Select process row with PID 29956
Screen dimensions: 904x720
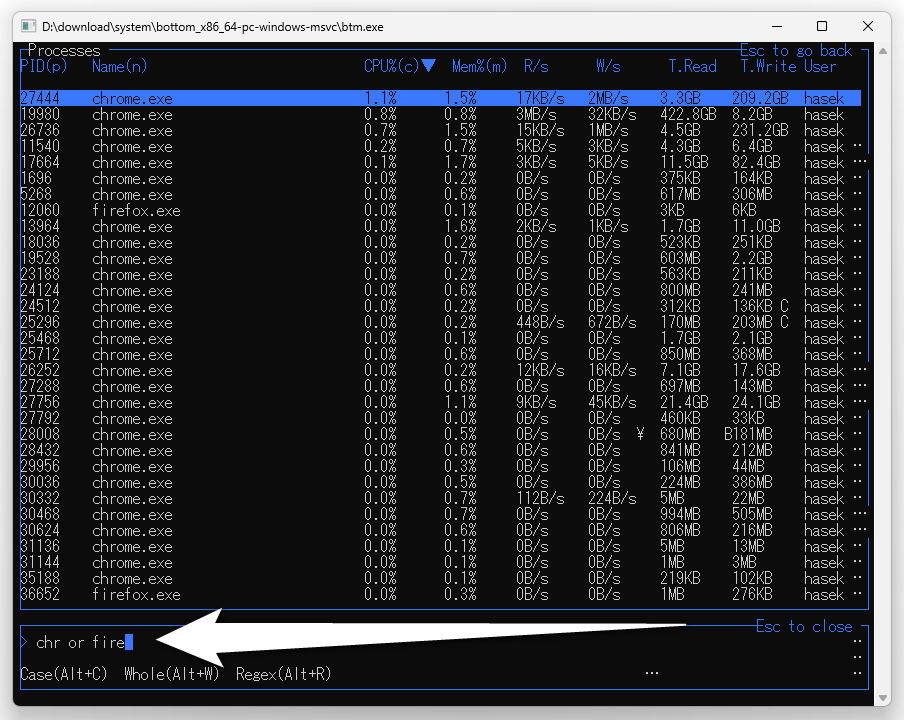tap(440, 466)
